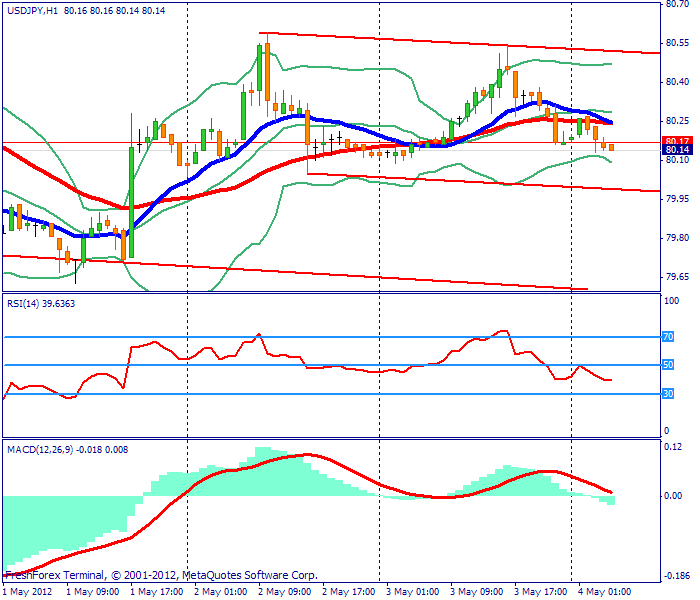Click the 1 May 2012 time label
This screenshot has height=600, width=700.
(x=27, y=592)
